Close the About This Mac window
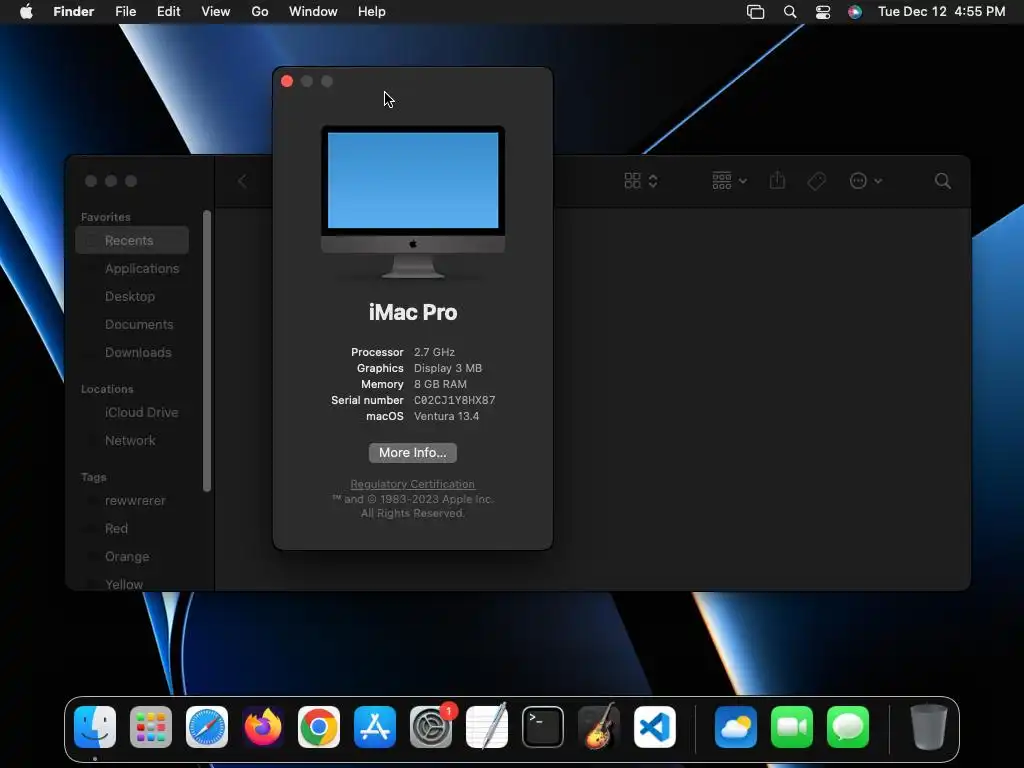 (x=287, y=81)
